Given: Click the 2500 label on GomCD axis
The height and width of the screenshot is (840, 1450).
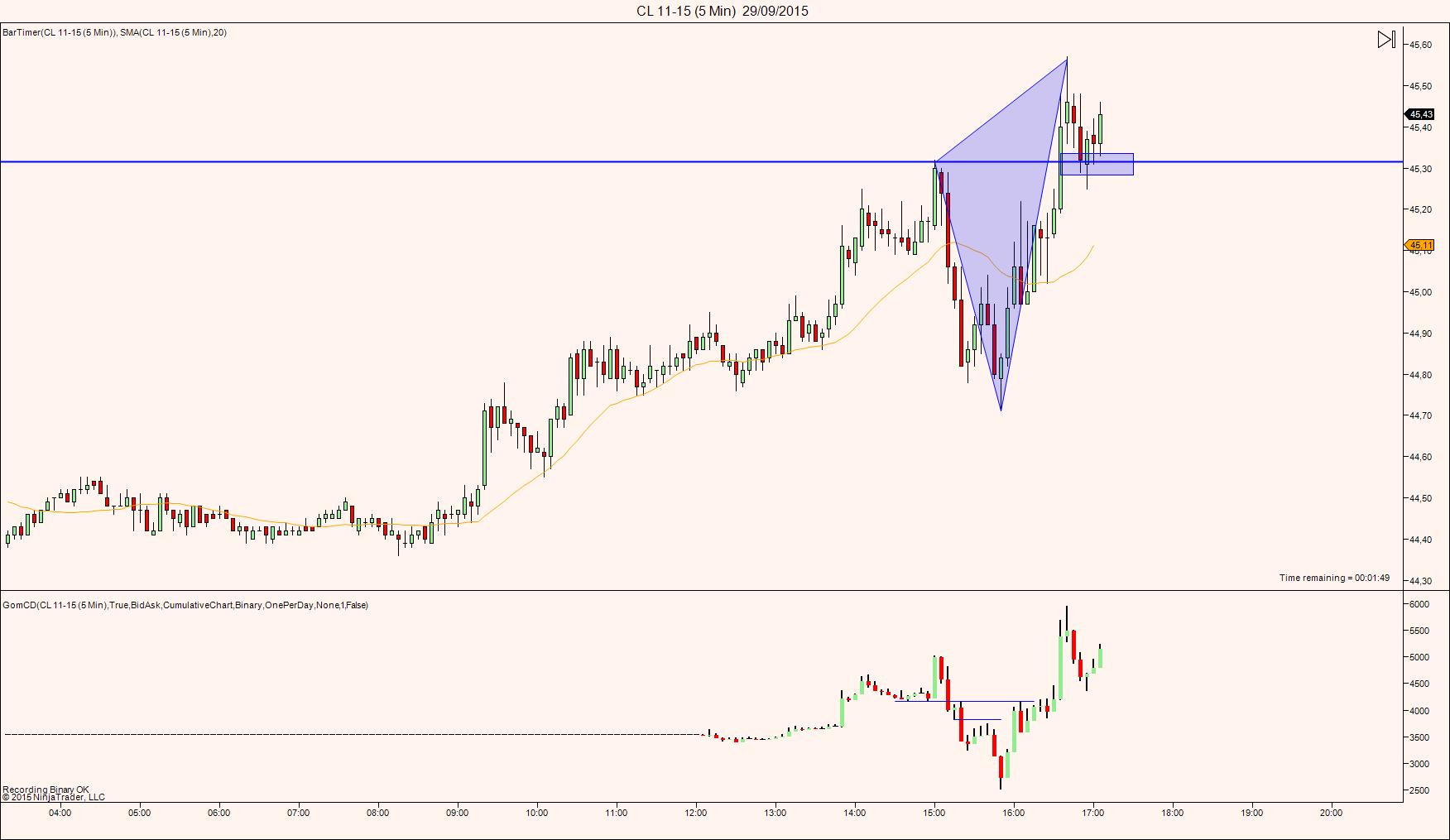Looking at the screenshot, I should (x=1419, y=791).
